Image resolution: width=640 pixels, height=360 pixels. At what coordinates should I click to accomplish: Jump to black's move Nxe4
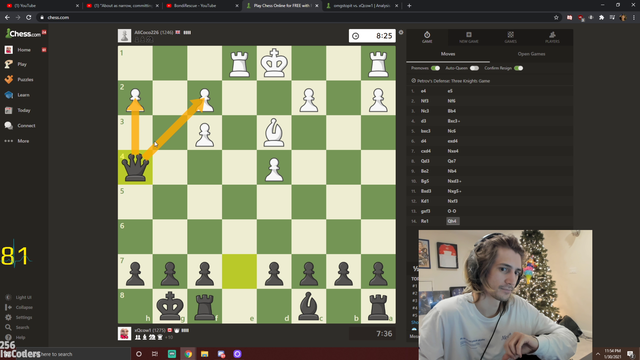pos(453,151)
